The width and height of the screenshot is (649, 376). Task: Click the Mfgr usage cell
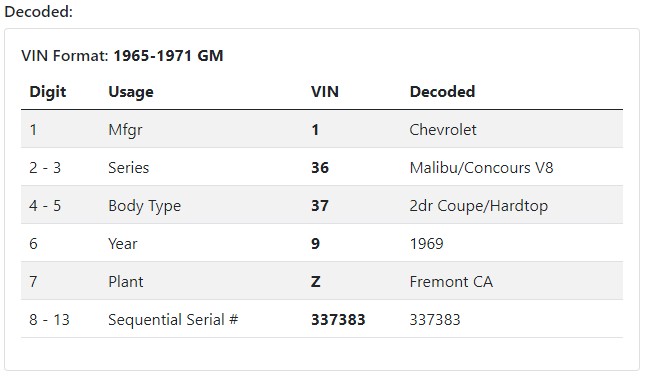125,130
